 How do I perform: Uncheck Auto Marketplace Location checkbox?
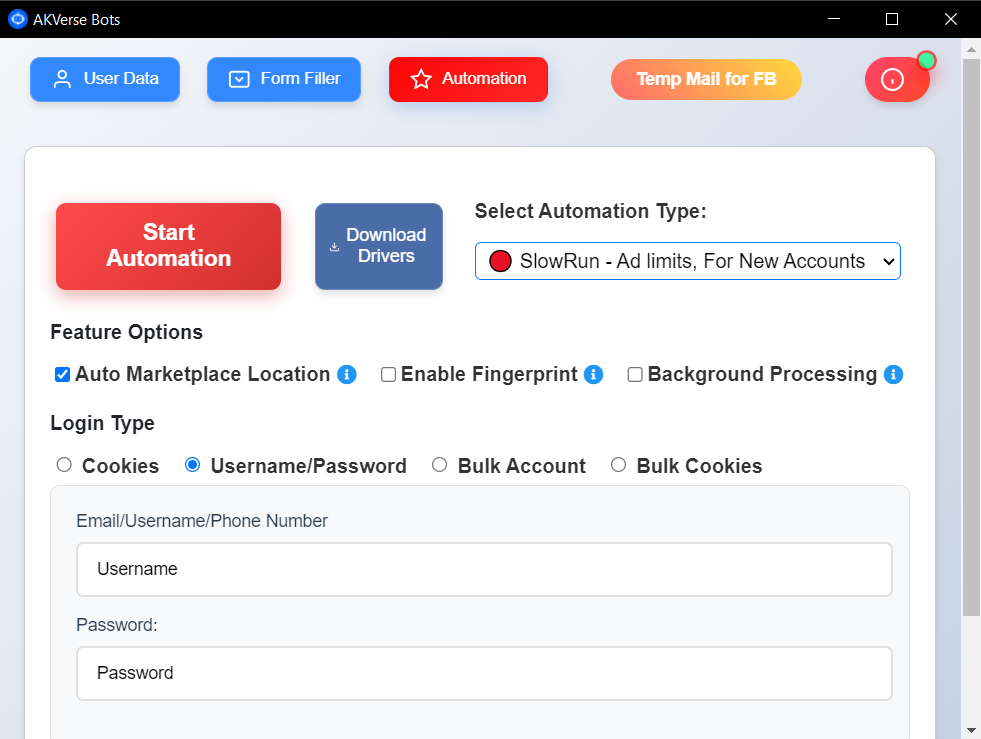coord(62,374)
